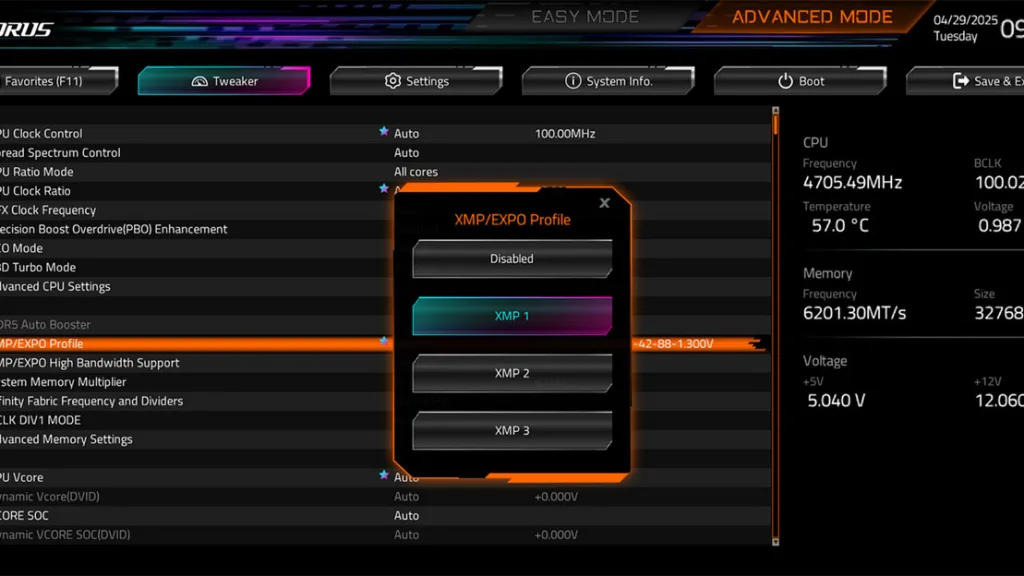Click CPU frequency 4705.49MHz readout
The width and height of the screenshot is (1024, 576).
click(852, 182)
